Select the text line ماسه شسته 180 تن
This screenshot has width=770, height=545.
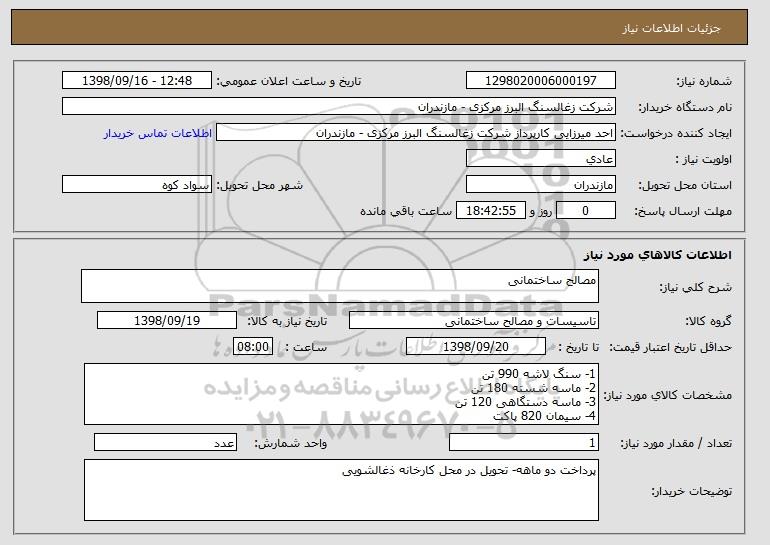[533, 388]
